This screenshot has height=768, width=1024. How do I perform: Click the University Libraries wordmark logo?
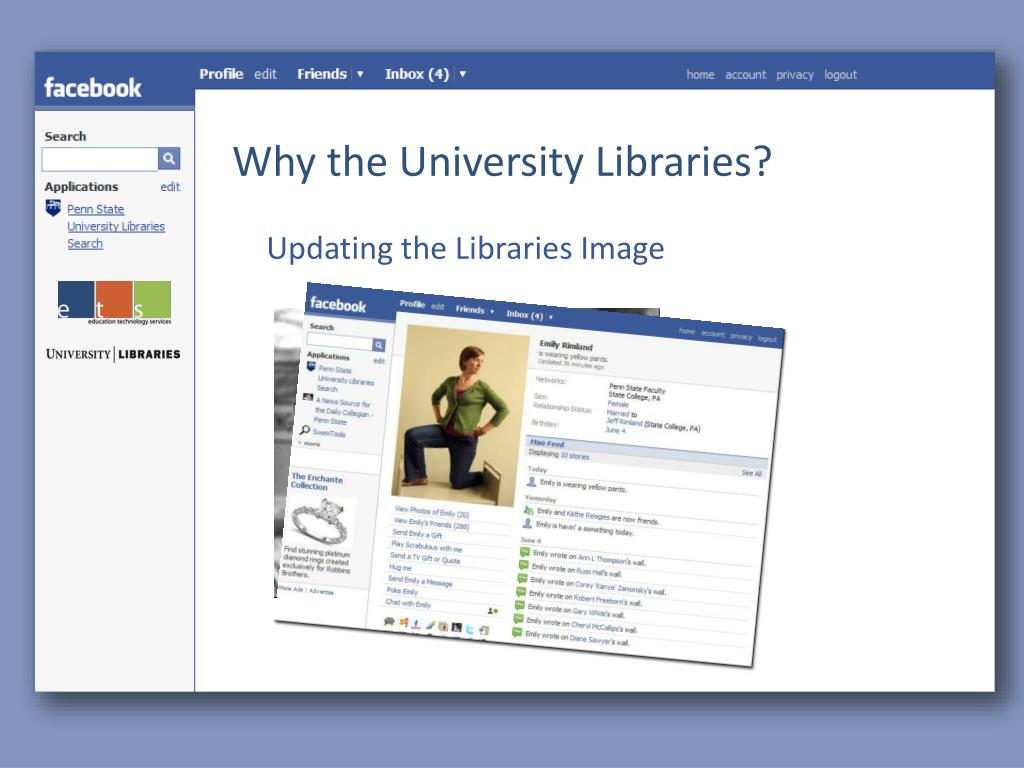point(113,354)
